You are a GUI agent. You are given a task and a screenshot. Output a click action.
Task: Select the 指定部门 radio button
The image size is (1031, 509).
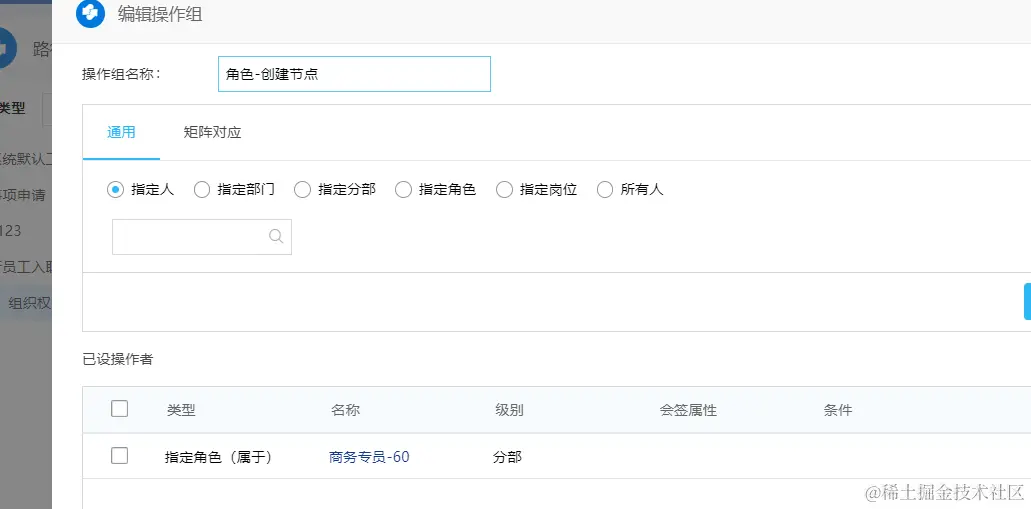pos(202,190)
